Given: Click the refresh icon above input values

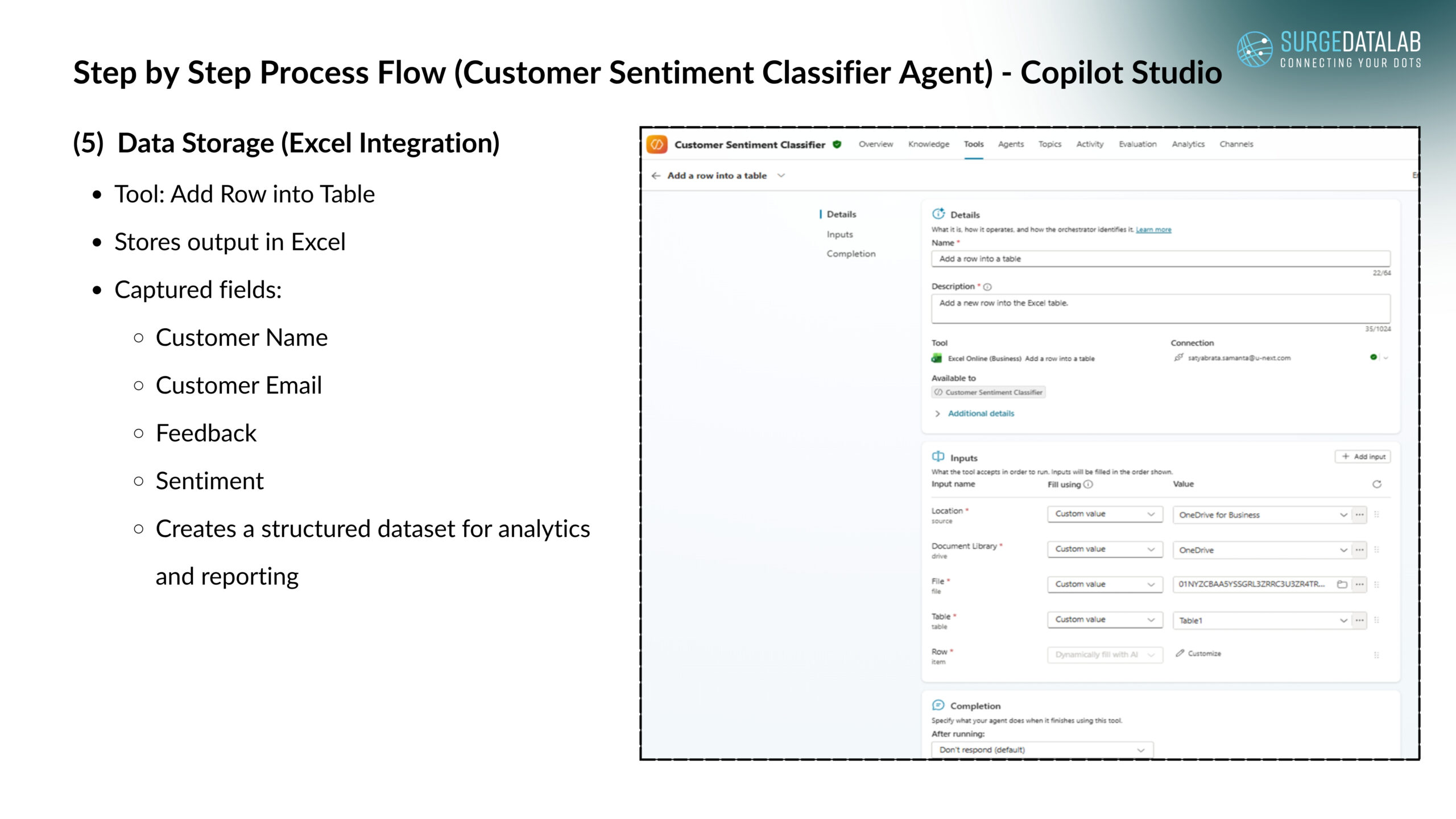Looking at the screenshot, I should (x=1377, y=485).
